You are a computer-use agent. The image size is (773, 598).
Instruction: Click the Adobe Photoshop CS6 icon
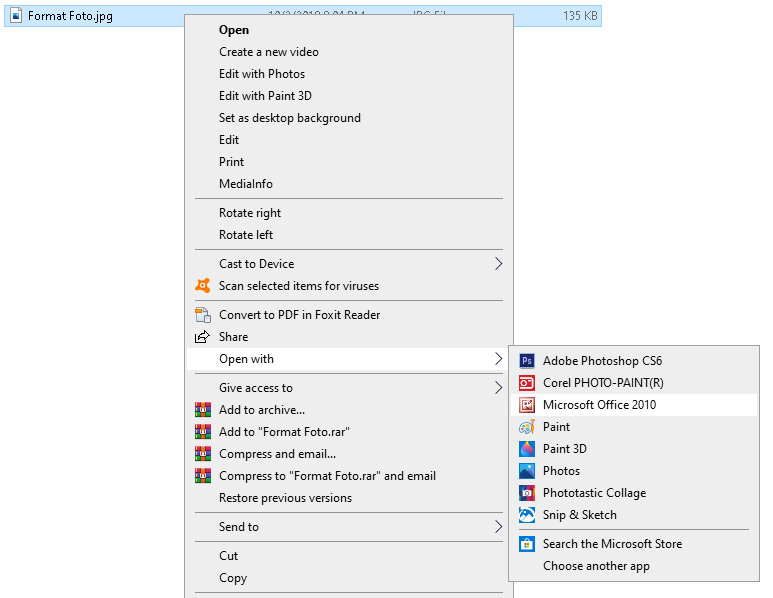(527, 361)
